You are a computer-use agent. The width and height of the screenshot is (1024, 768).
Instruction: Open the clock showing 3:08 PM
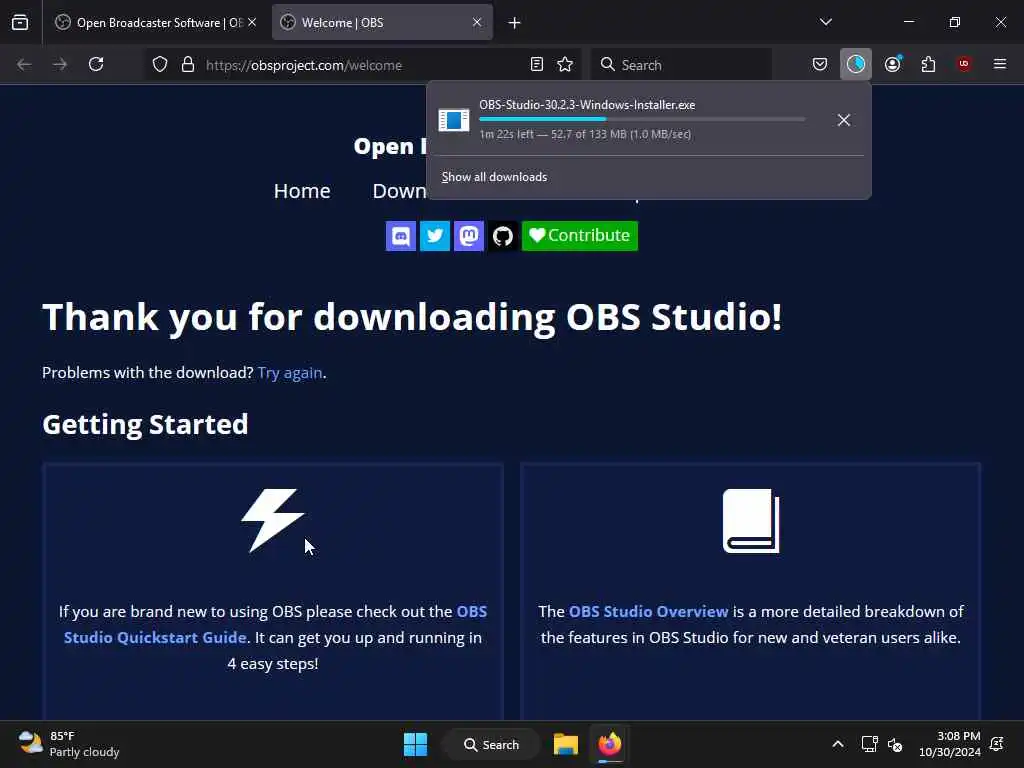(950, 744)
